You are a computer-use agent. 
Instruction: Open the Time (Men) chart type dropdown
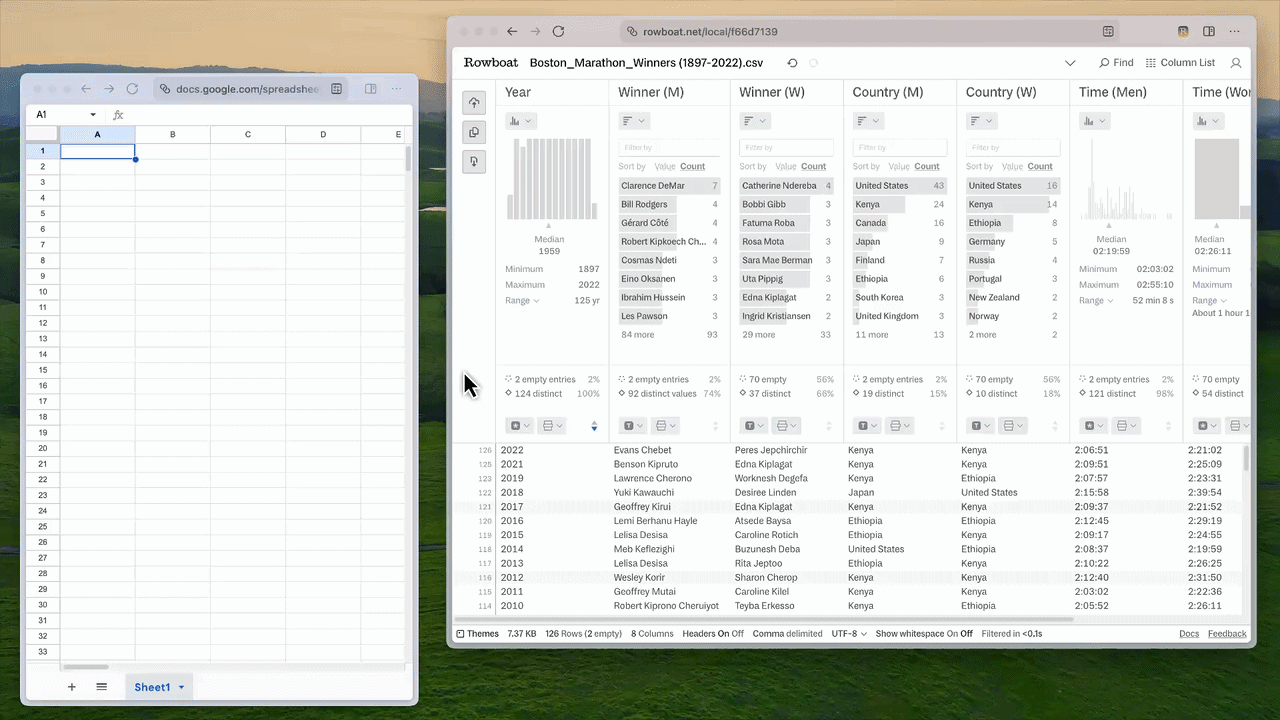(x=1095, y=121)
